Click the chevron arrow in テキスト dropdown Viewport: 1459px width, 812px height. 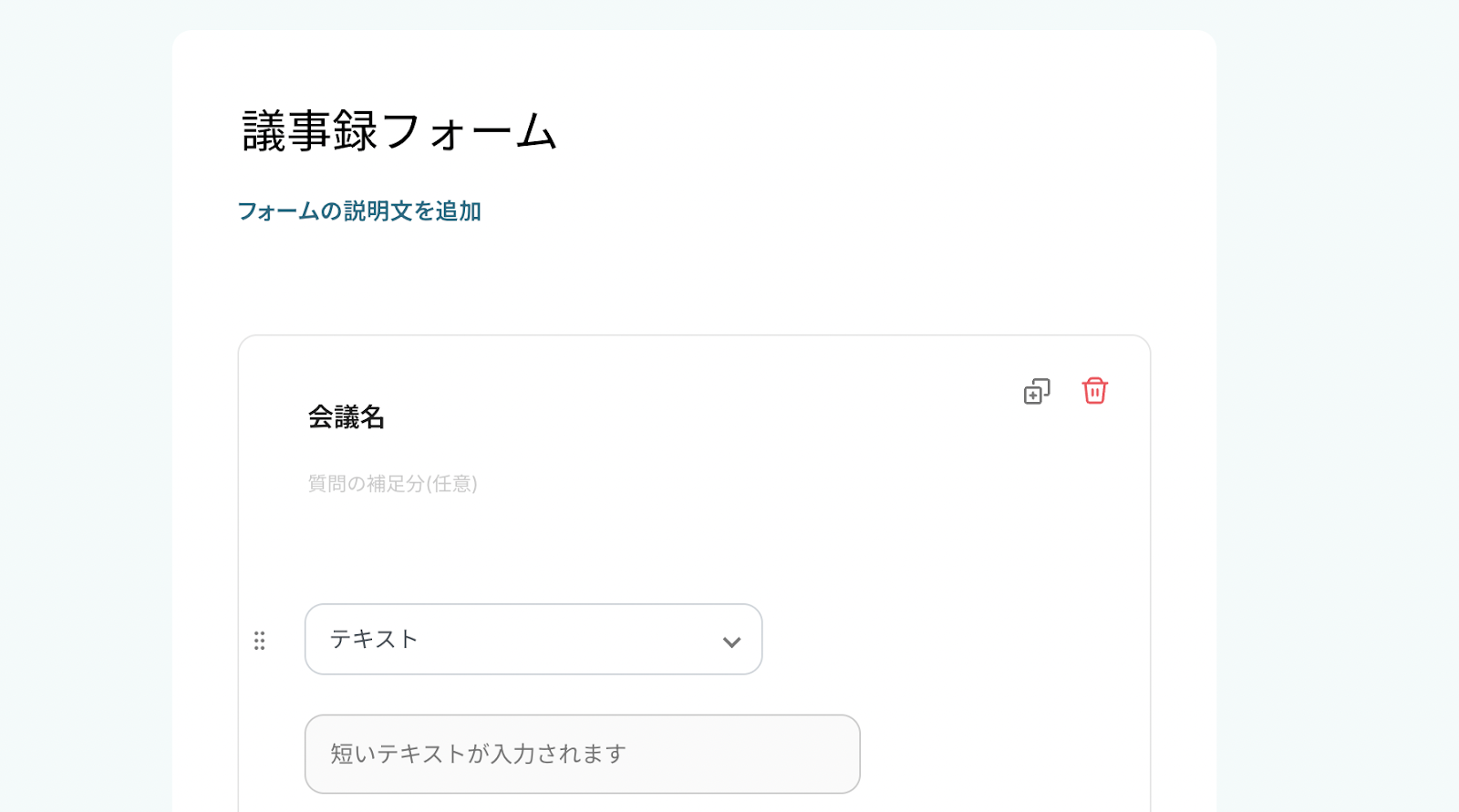pos(731,642)
